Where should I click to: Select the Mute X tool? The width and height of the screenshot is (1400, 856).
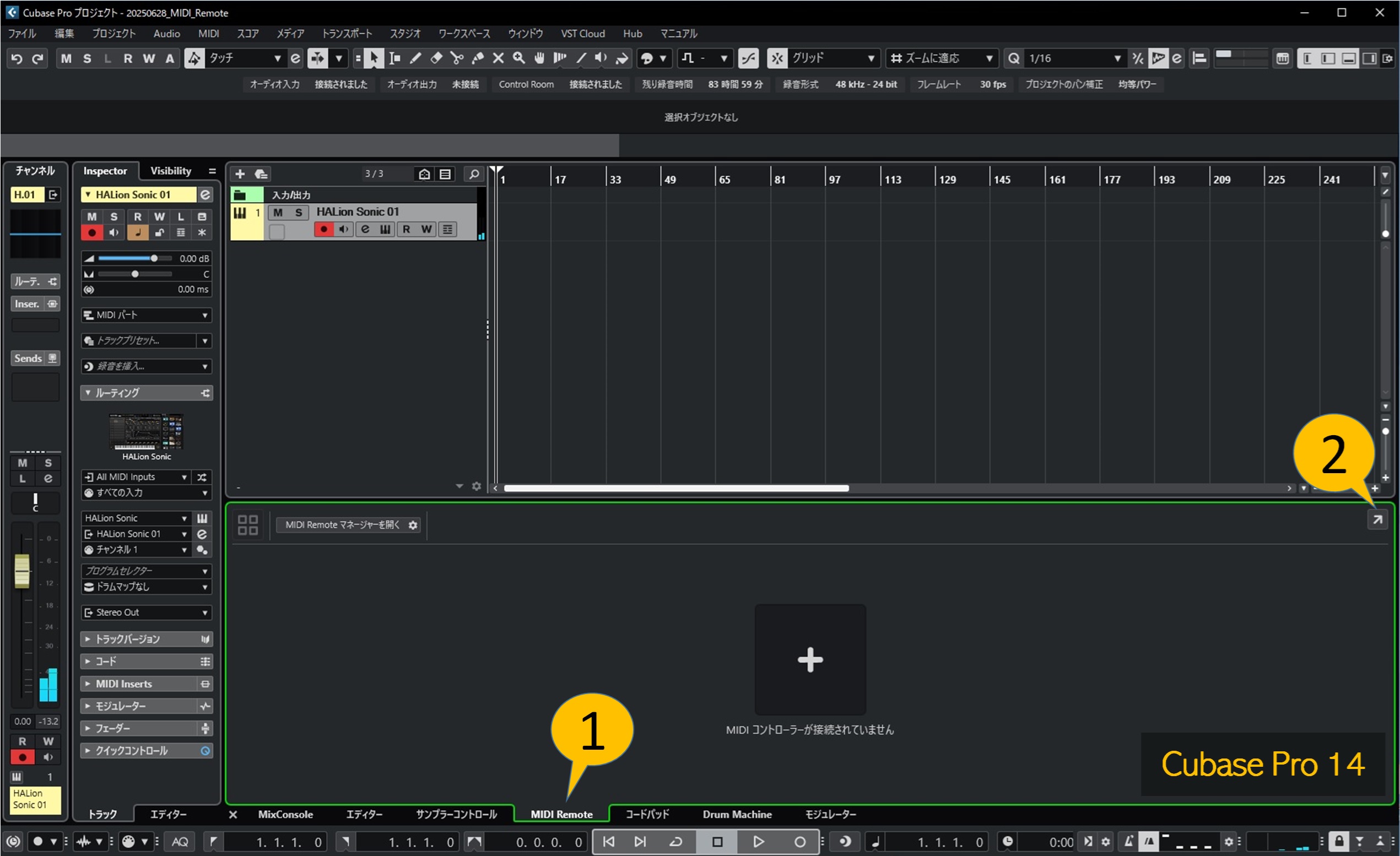click(498, 58)
